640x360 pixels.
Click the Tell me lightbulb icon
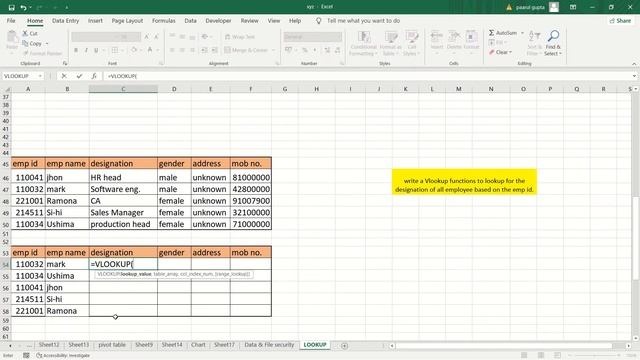pyautogui.click(x=319, y=20)
